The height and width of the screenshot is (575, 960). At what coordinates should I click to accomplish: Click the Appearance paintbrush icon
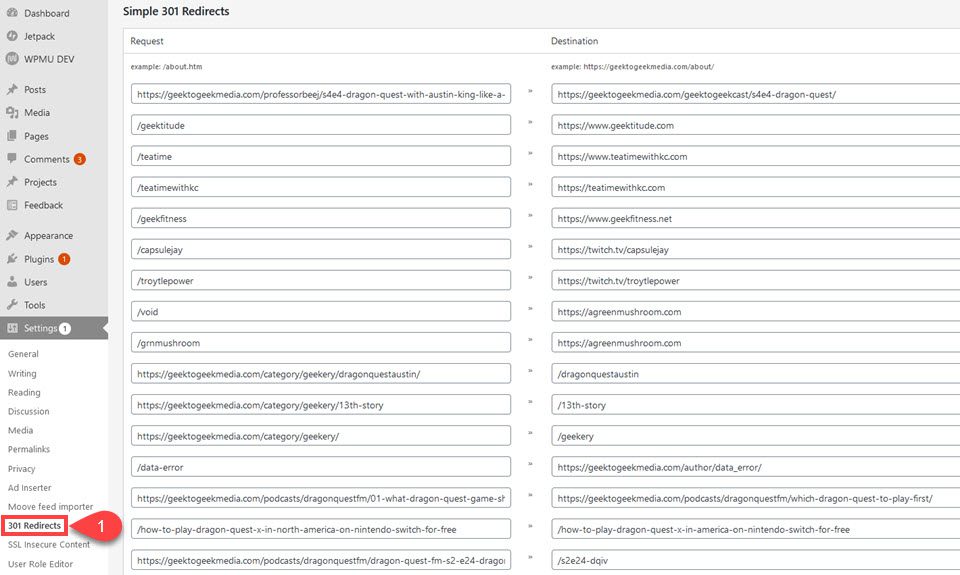(x=12, y=235)
